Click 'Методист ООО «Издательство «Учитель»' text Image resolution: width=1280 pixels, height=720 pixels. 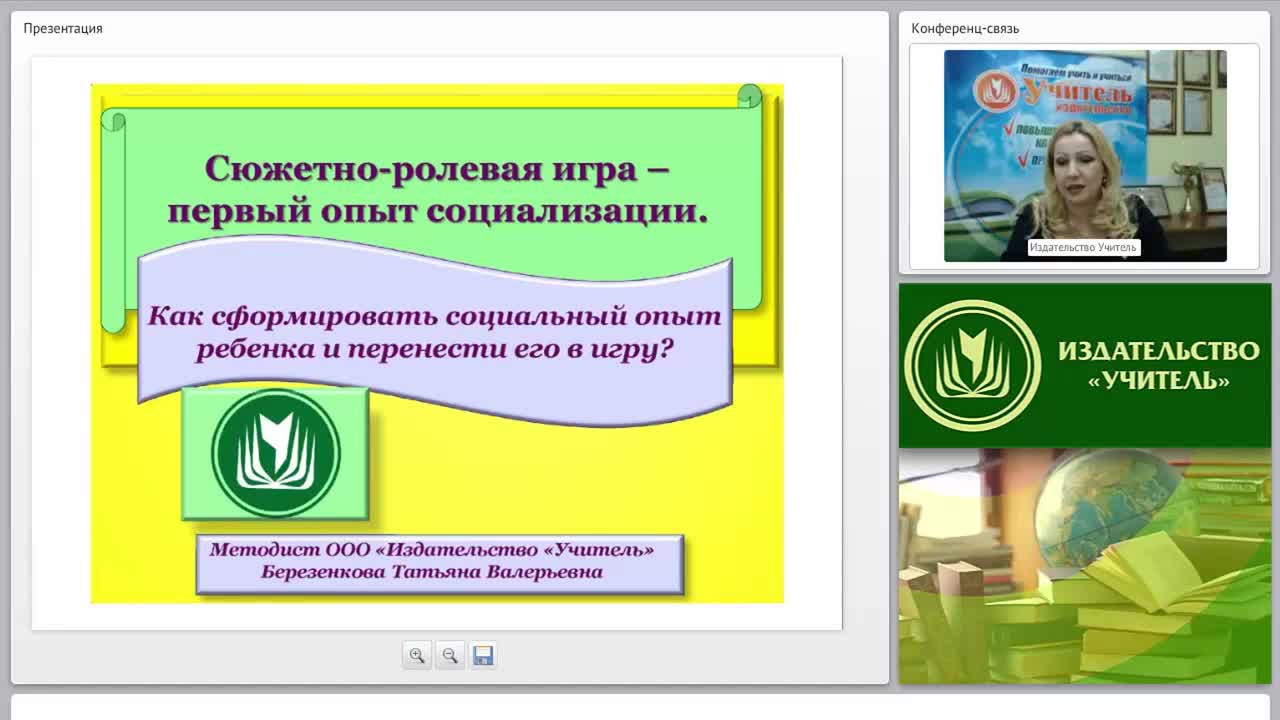431,549
